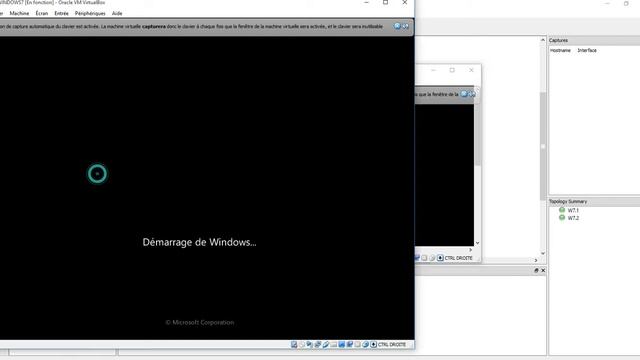Open the Périphériques menu
The width and height of the screenshot is (640, 360).
90,13
